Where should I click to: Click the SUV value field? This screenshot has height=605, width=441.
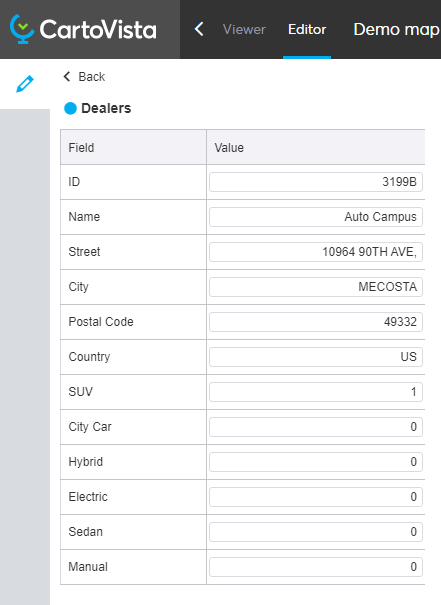tap(316, 392)
